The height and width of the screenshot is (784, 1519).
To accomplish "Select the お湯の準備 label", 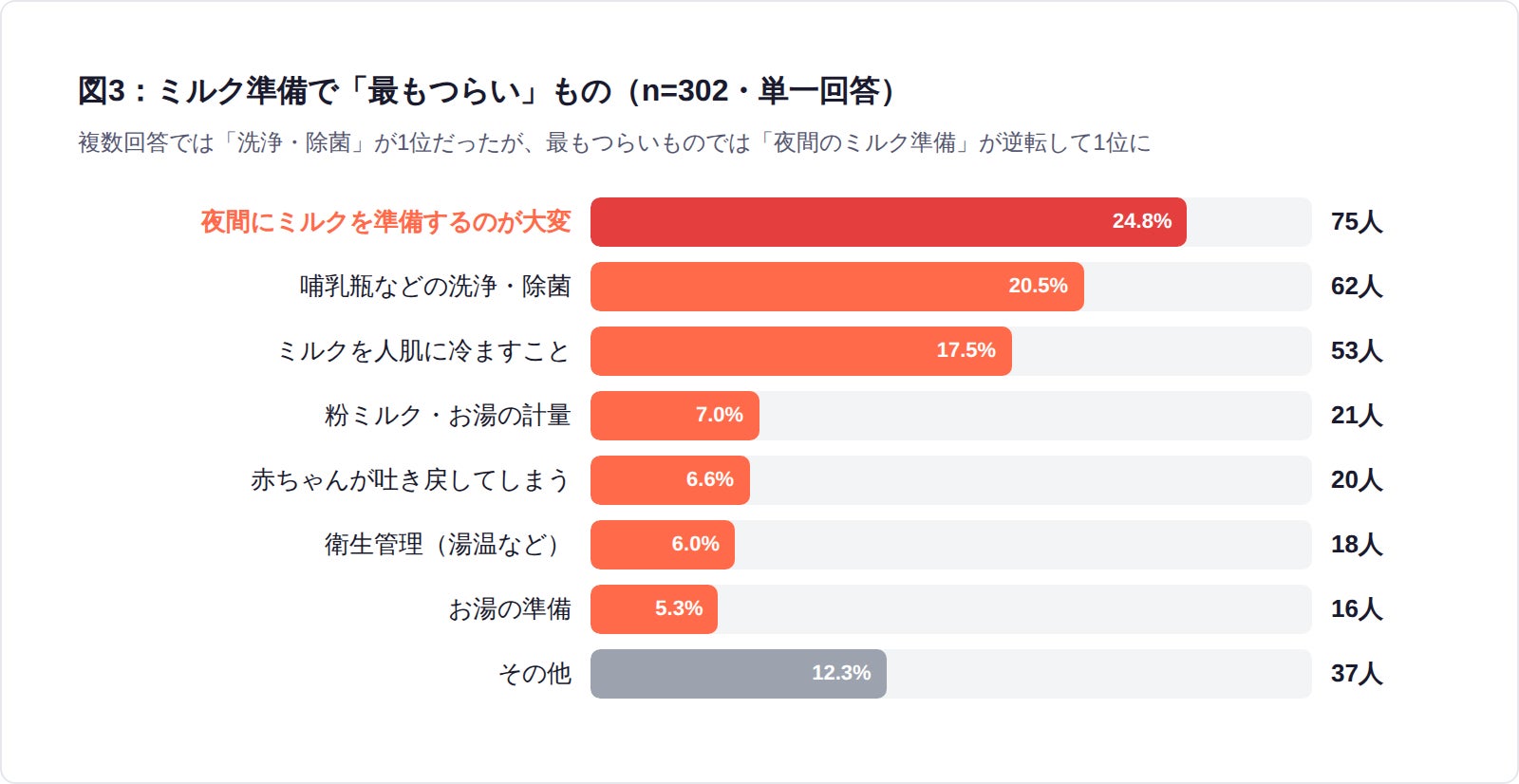I will pyautogui.click(x=510, y=609).
